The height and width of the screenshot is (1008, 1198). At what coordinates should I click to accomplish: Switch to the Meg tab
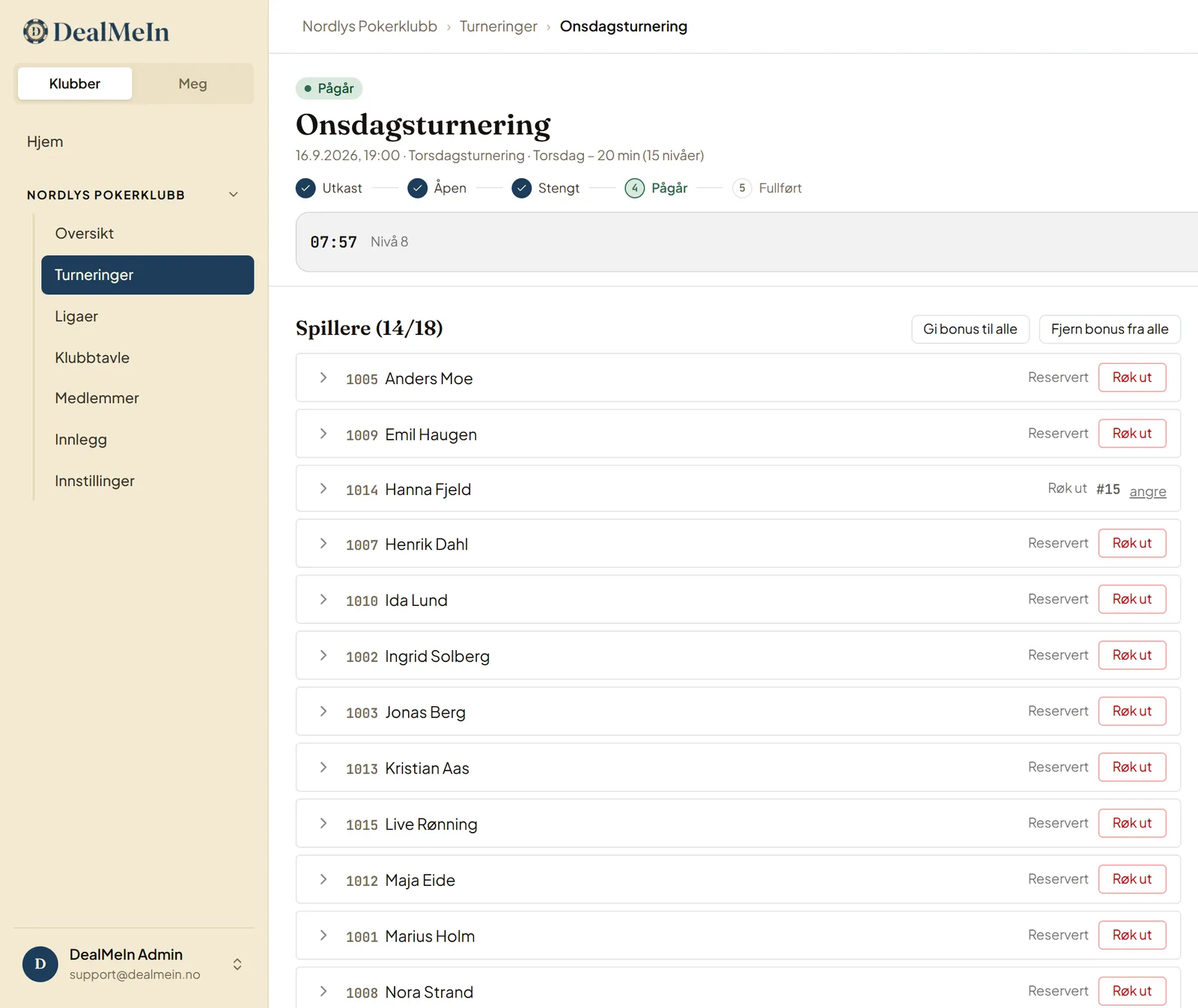[192, 83]
